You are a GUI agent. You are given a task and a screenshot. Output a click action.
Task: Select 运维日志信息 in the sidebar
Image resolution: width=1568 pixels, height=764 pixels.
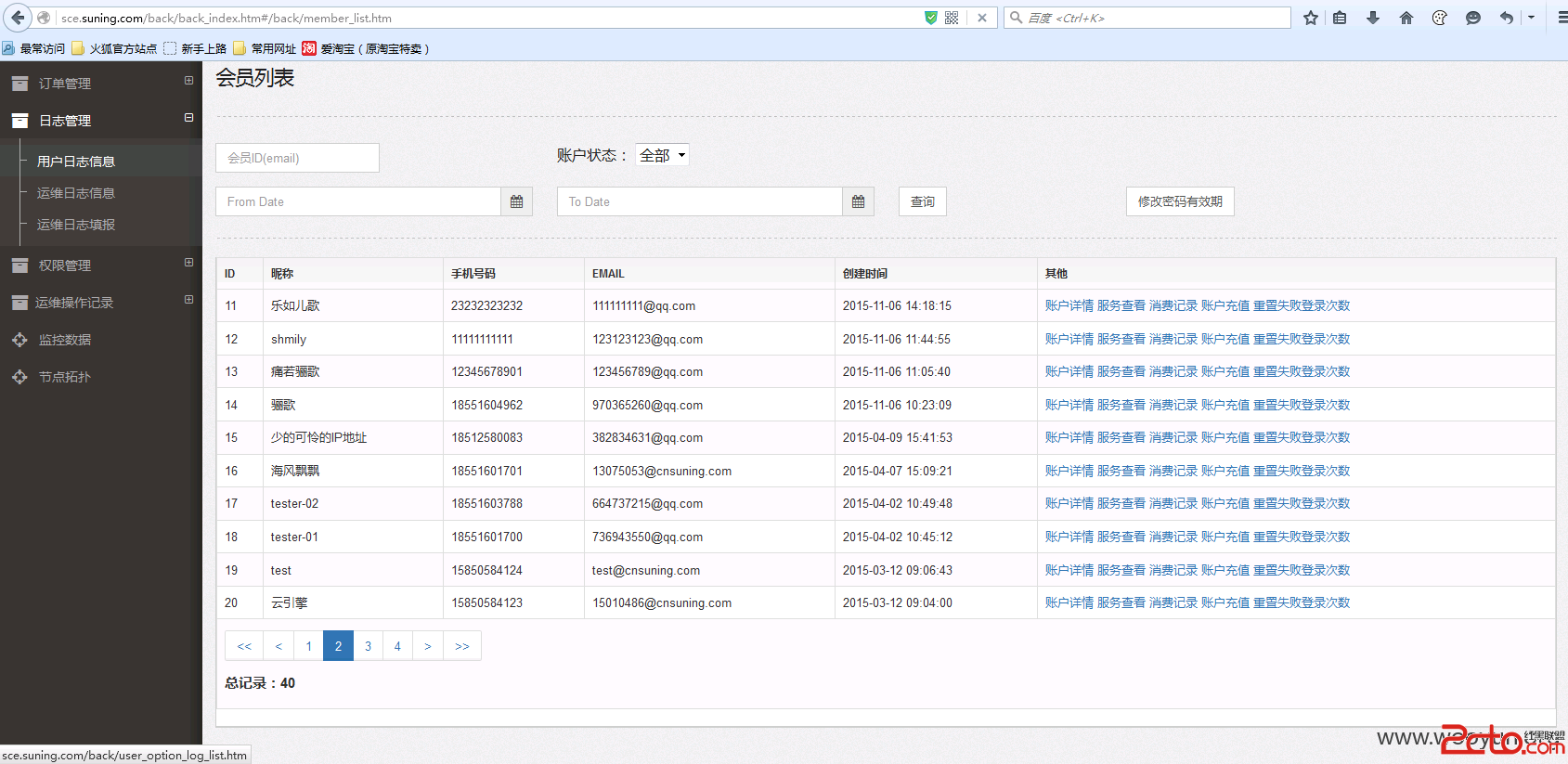(x=76, y=193)
